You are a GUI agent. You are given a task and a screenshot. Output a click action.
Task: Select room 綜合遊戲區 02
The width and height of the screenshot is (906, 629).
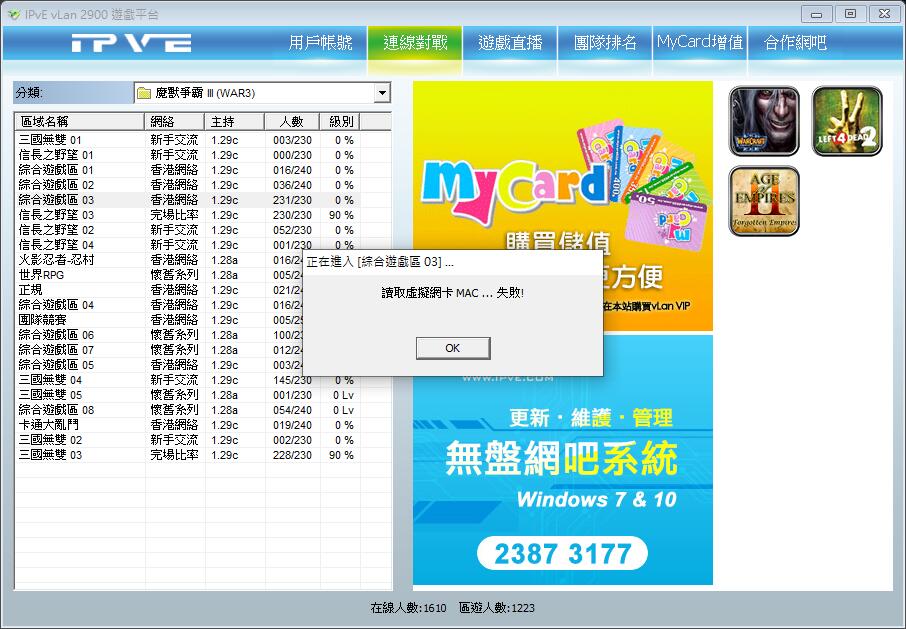pyautogui.click(x=187, y=185)
